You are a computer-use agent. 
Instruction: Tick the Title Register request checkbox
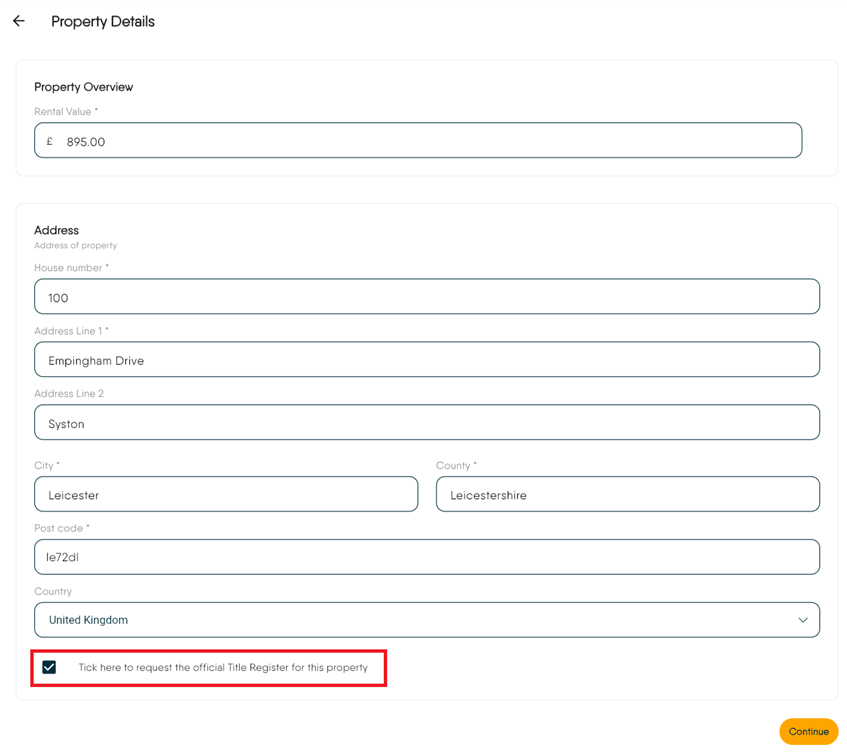pyautogui.click(x=49, y=667)
